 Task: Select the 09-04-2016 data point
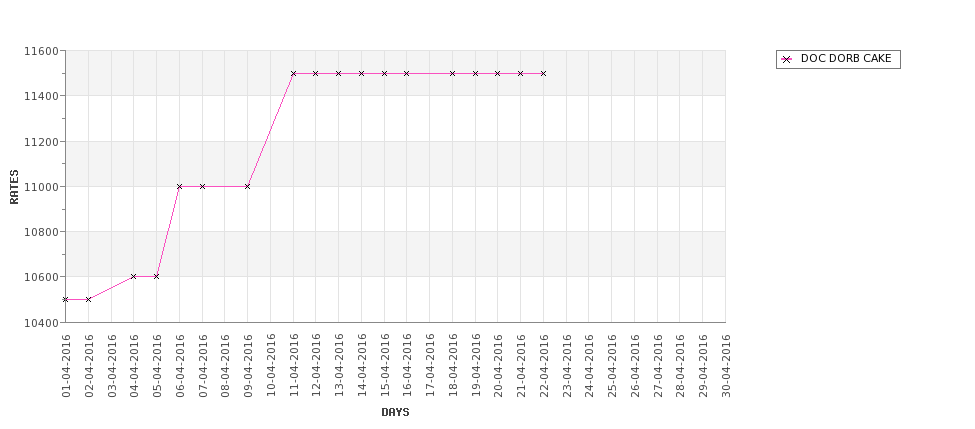coord(247,187)
